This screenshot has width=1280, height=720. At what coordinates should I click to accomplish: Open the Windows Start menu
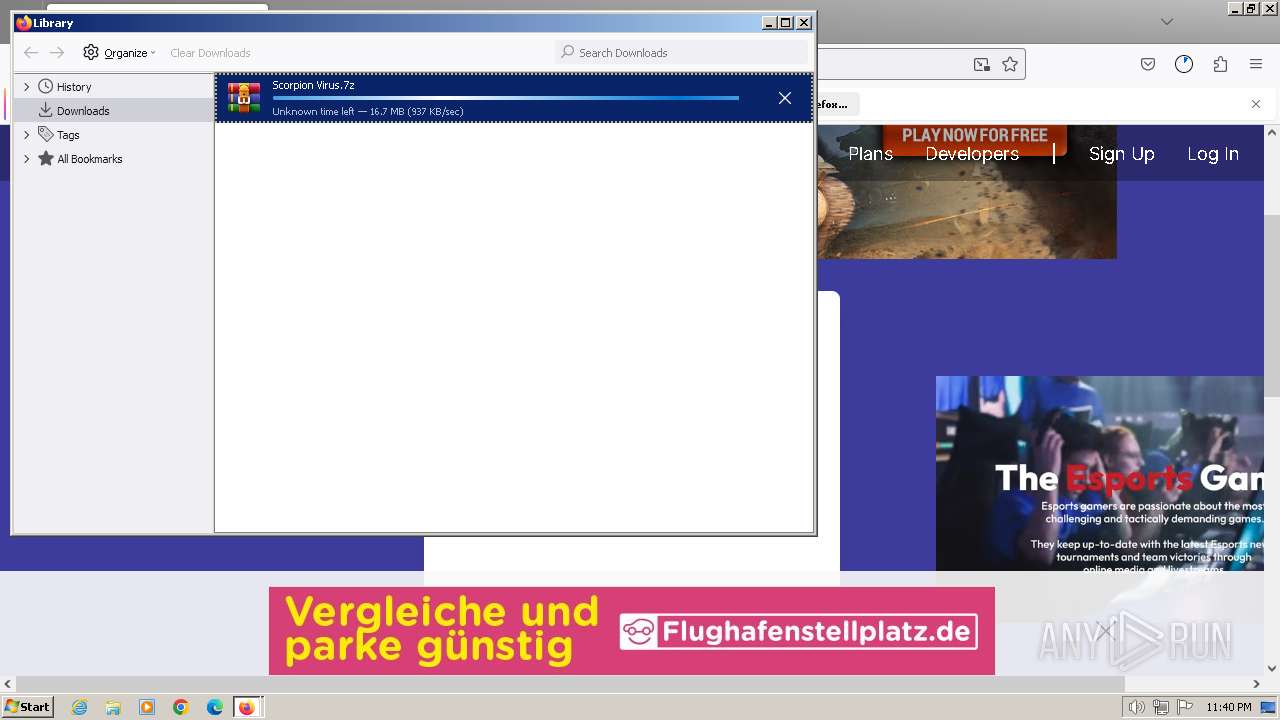click(x=27, y=706)
